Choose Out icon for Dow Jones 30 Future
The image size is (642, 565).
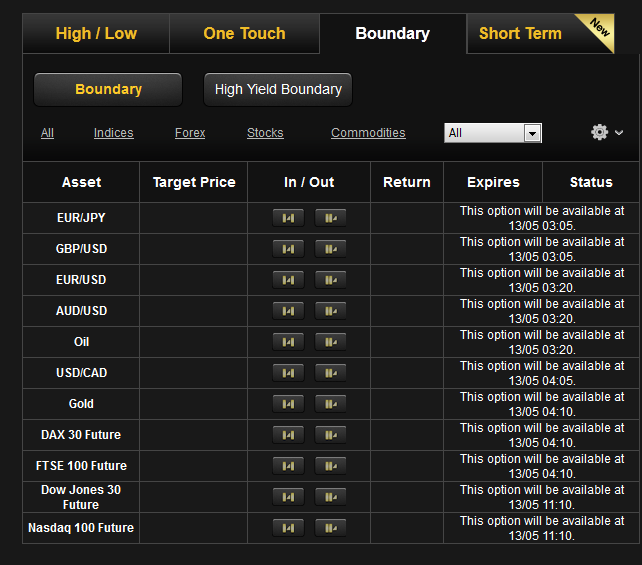(x=330, y=497)
